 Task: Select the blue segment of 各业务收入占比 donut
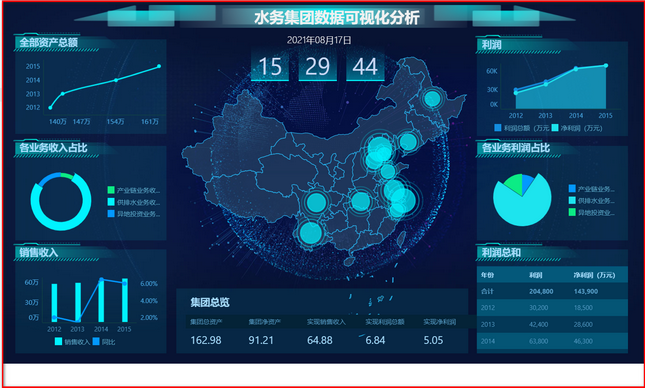(50, 179)
